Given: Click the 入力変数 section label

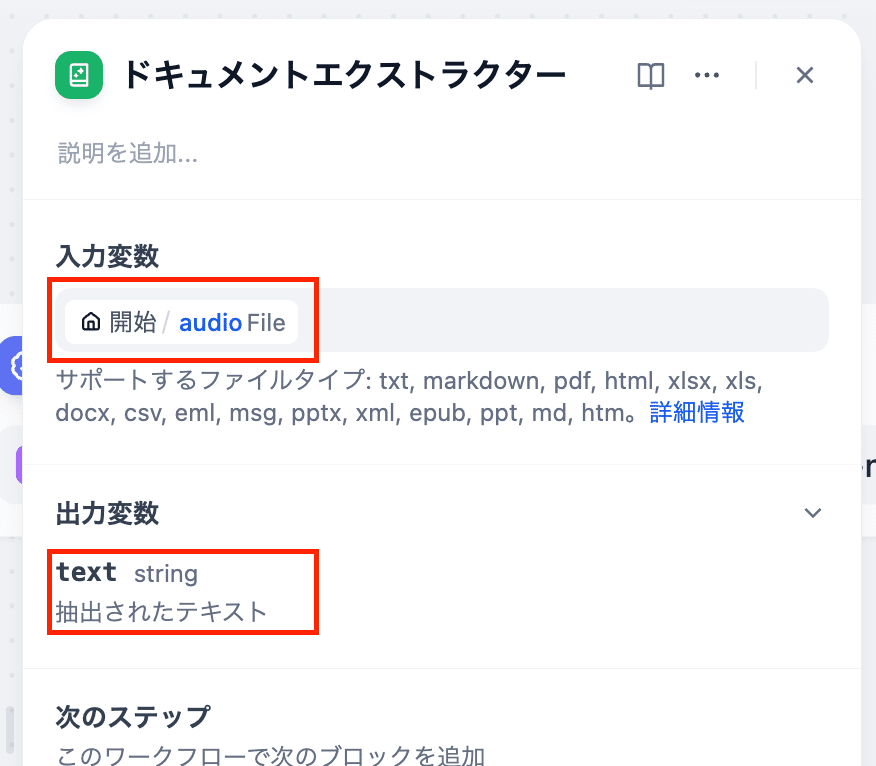Looking at the screenshot, I should click(x=108, y=256).
